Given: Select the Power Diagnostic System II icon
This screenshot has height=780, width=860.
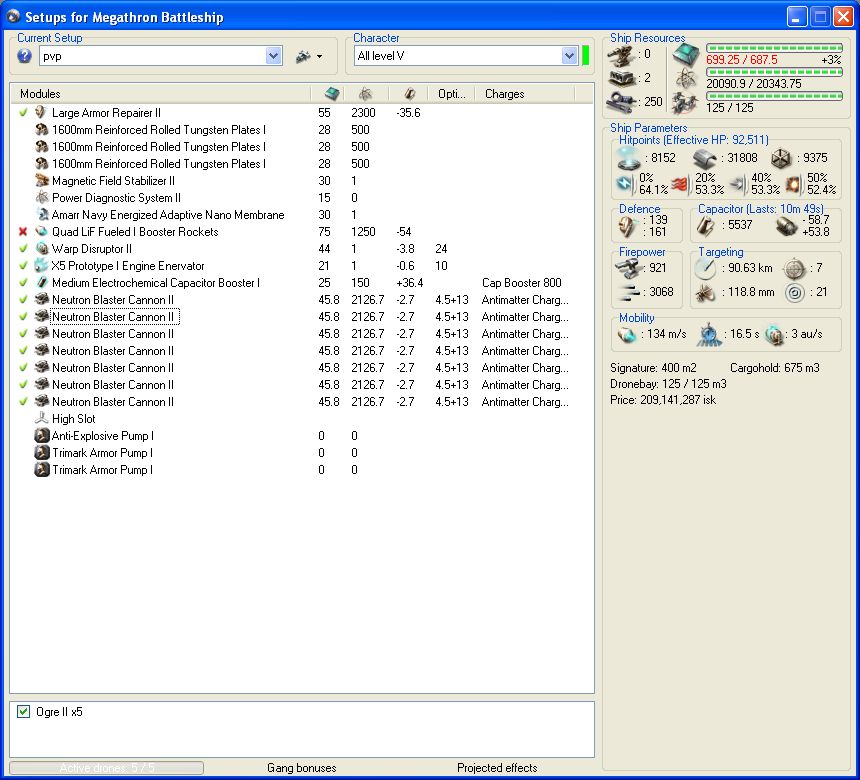Looking at the screenshot, I should [x=42, y=197].
